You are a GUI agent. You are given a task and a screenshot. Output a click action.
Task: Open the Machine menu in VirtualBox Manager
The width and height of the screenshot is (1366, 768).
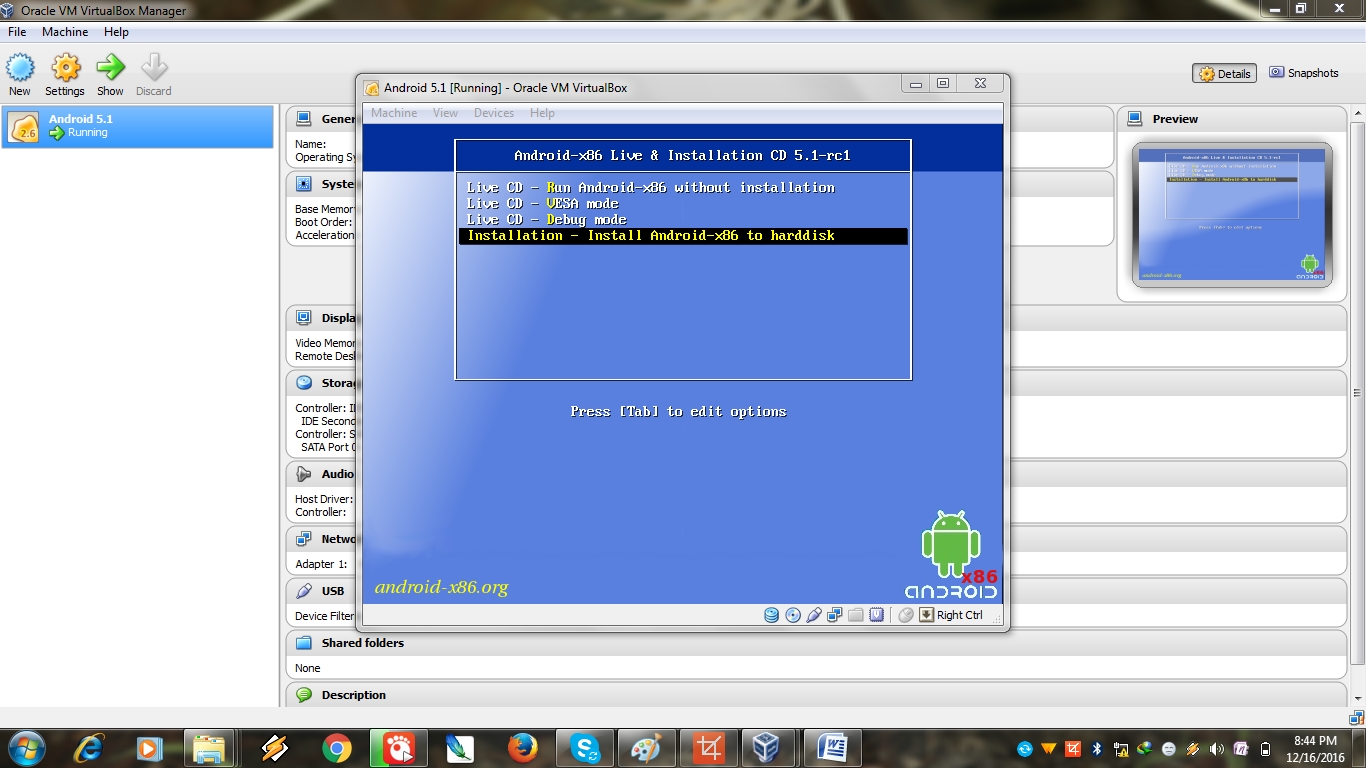pyautogui.click(x=65, y=32)
